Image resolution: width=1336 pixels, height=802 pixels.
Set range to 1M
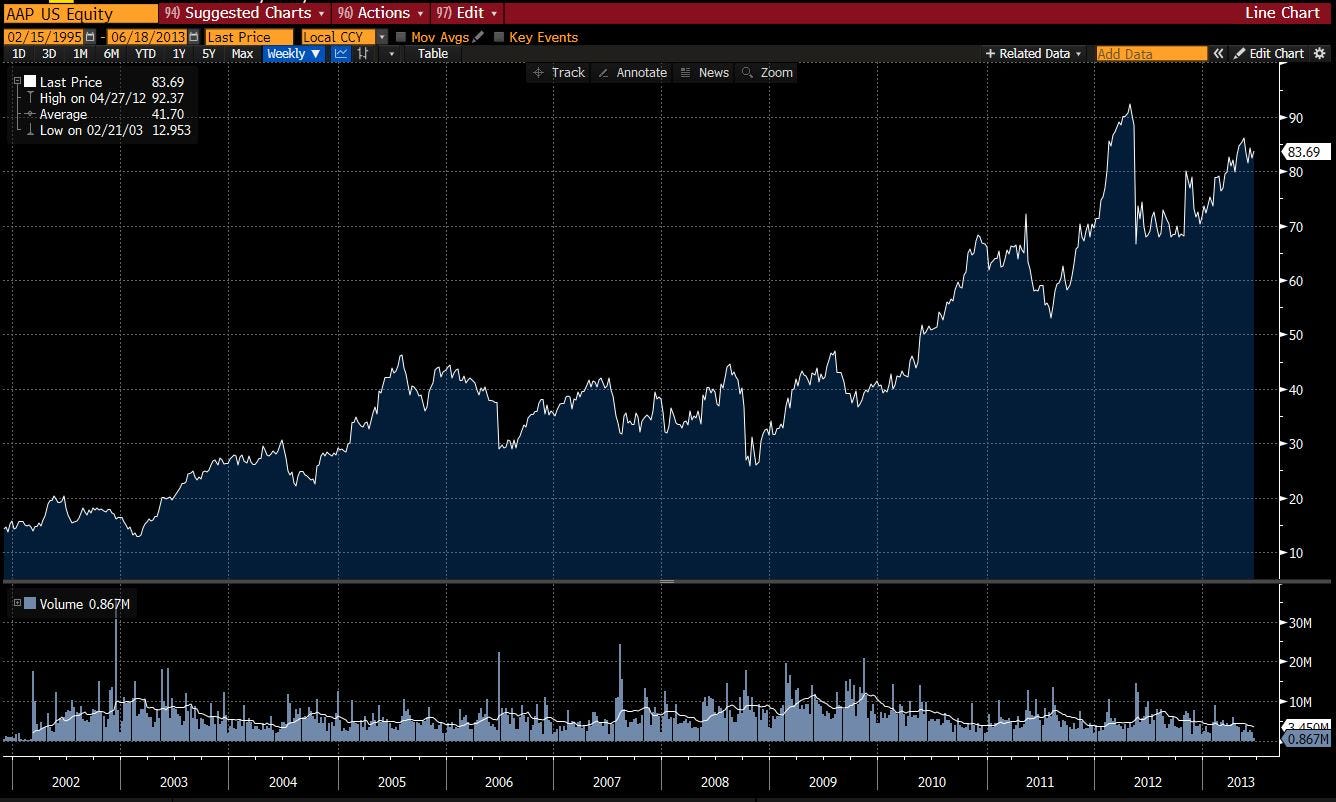pos(80,54)
